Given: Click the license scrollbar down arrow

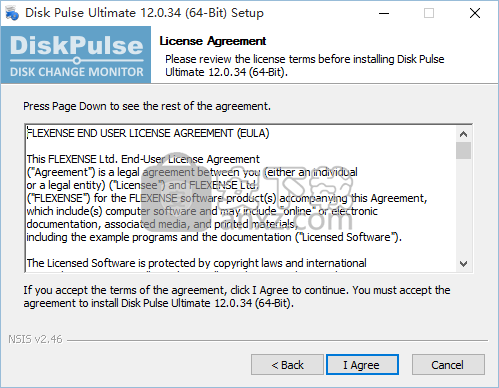Looking at the screenshot, I should tap(463, 264).
